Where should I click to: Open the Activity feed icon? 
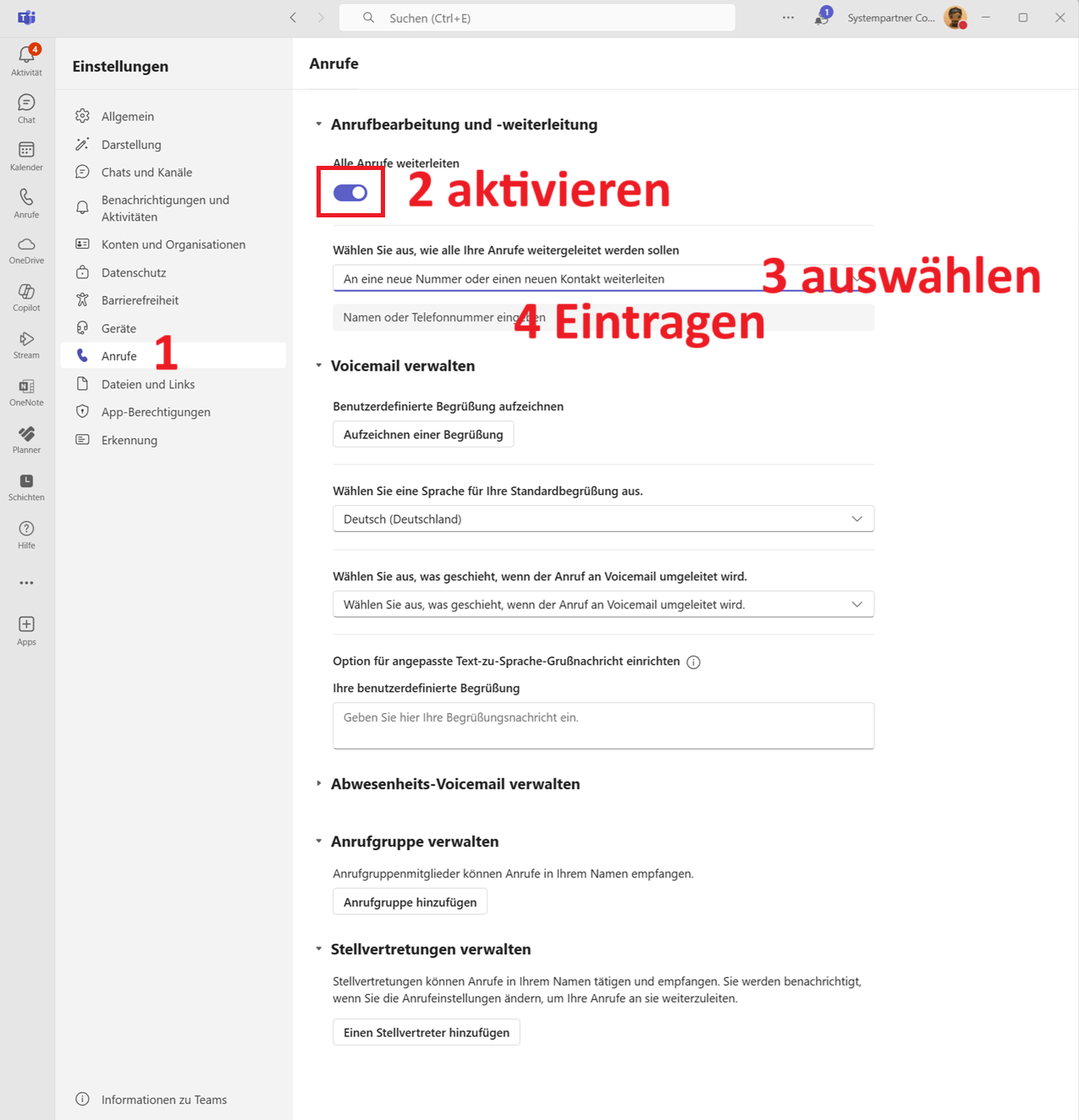pos(26,59)
